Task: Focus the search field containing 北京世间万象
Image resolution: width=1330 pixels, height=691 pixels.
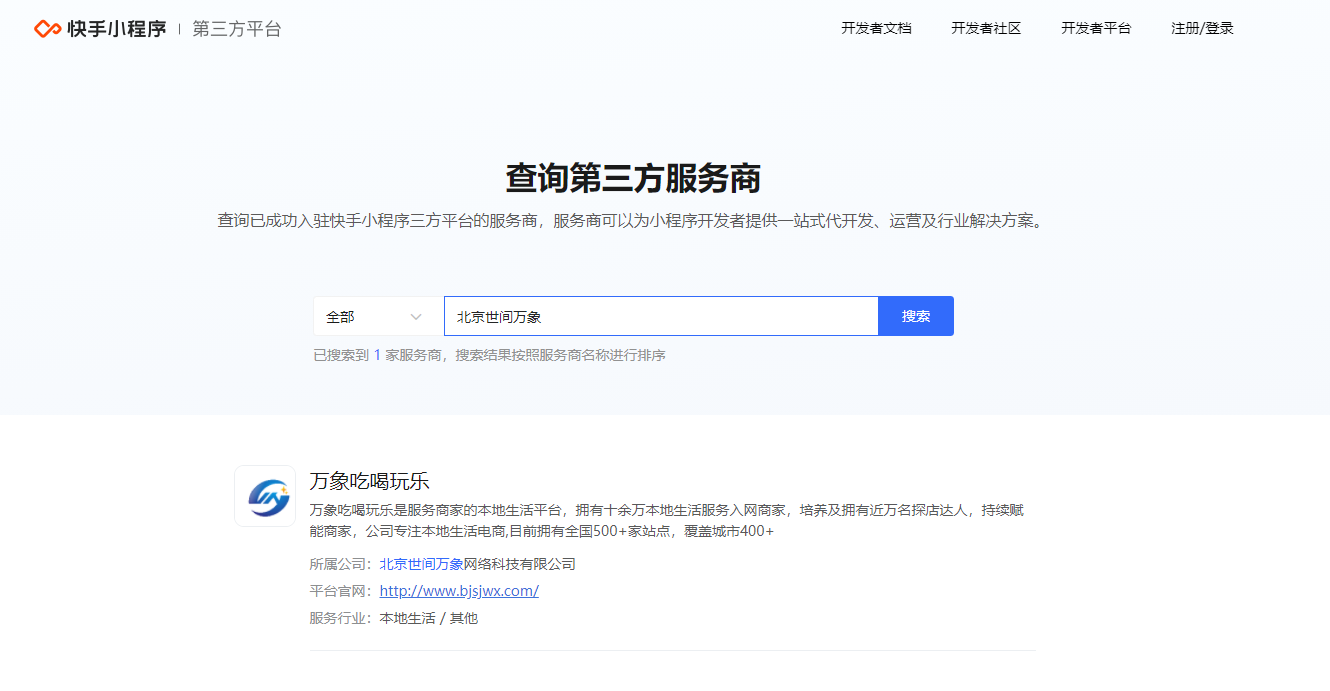Action: click(661, 316)
